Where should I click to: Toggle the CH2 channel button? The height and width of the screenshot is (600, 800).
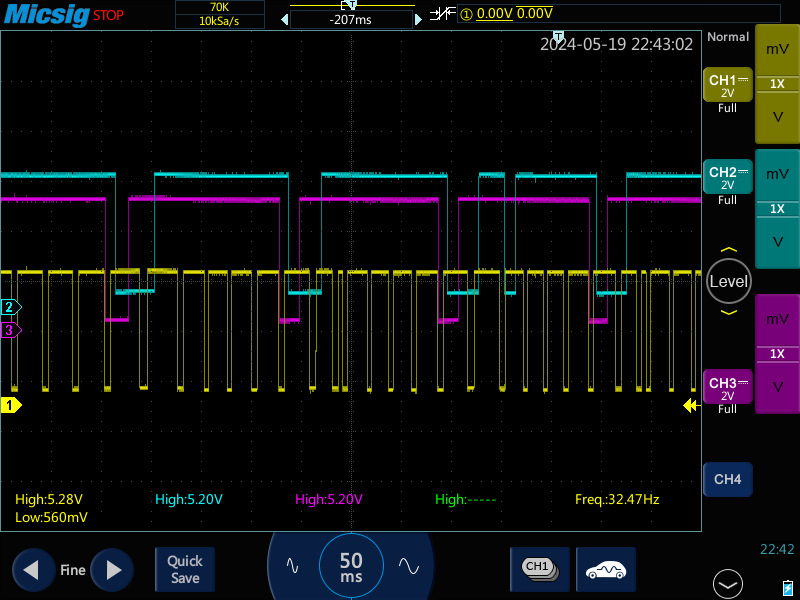[727, 178]
